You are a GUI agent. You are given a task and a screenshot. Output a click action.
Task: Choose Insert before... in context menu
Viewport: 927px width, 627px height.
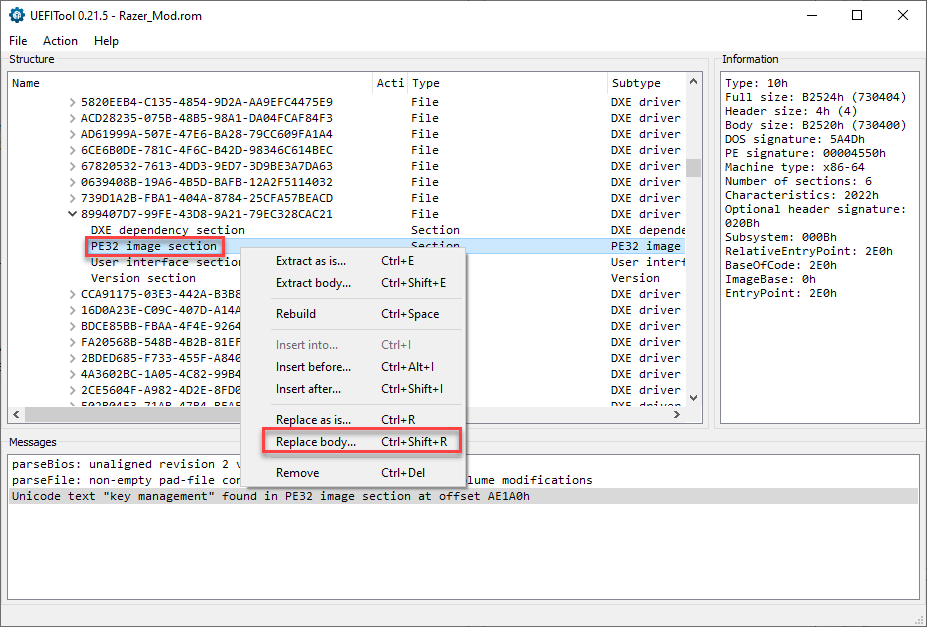click(353, 367)
